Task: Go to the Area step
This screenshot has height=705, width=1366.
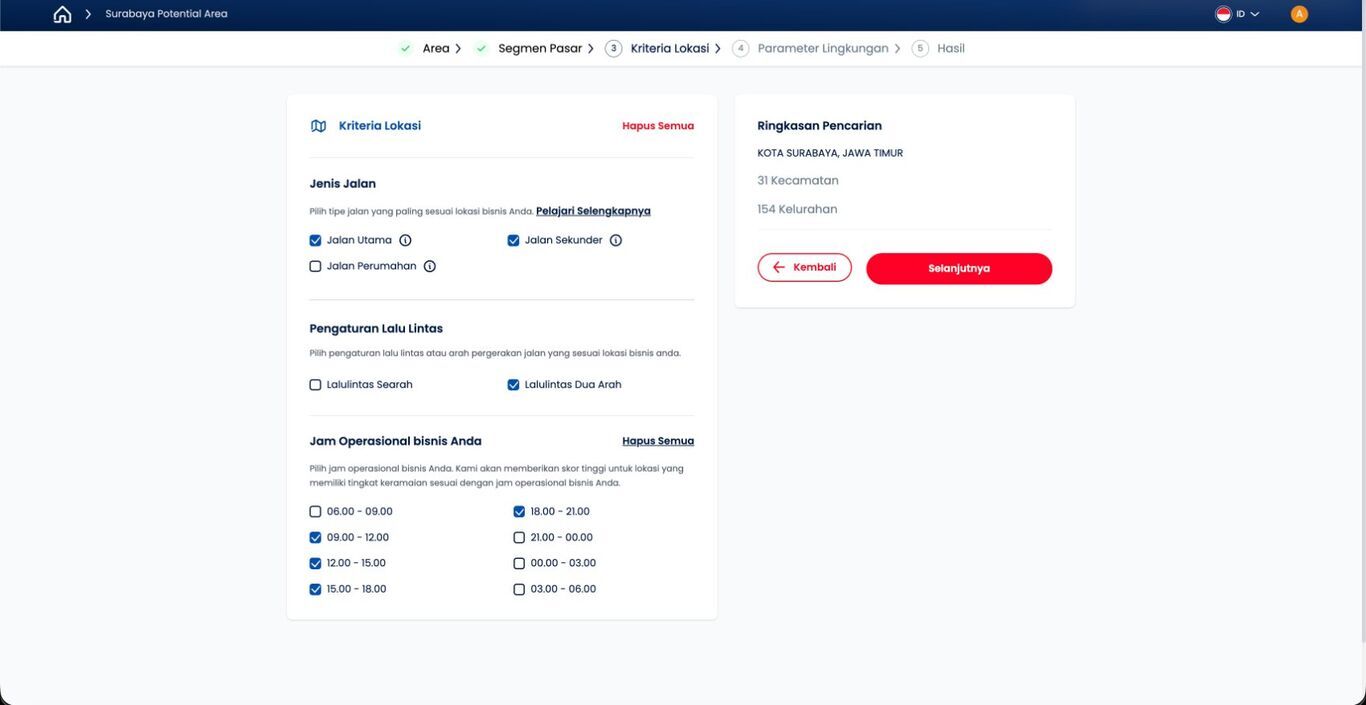Action: [436, 48]
